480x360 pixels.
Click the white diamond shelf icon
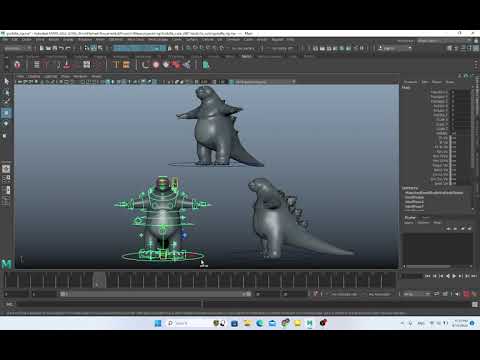click(166, 65)
